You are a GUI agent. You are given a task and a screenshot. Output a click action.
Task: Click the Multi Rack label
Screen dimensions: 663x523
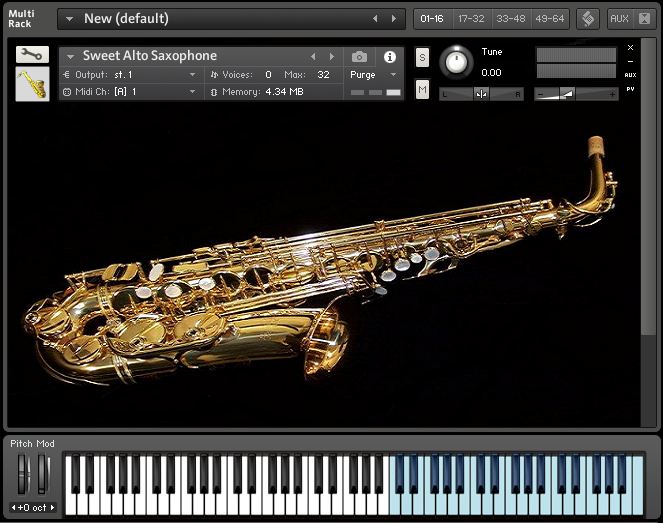coord(21,19)
